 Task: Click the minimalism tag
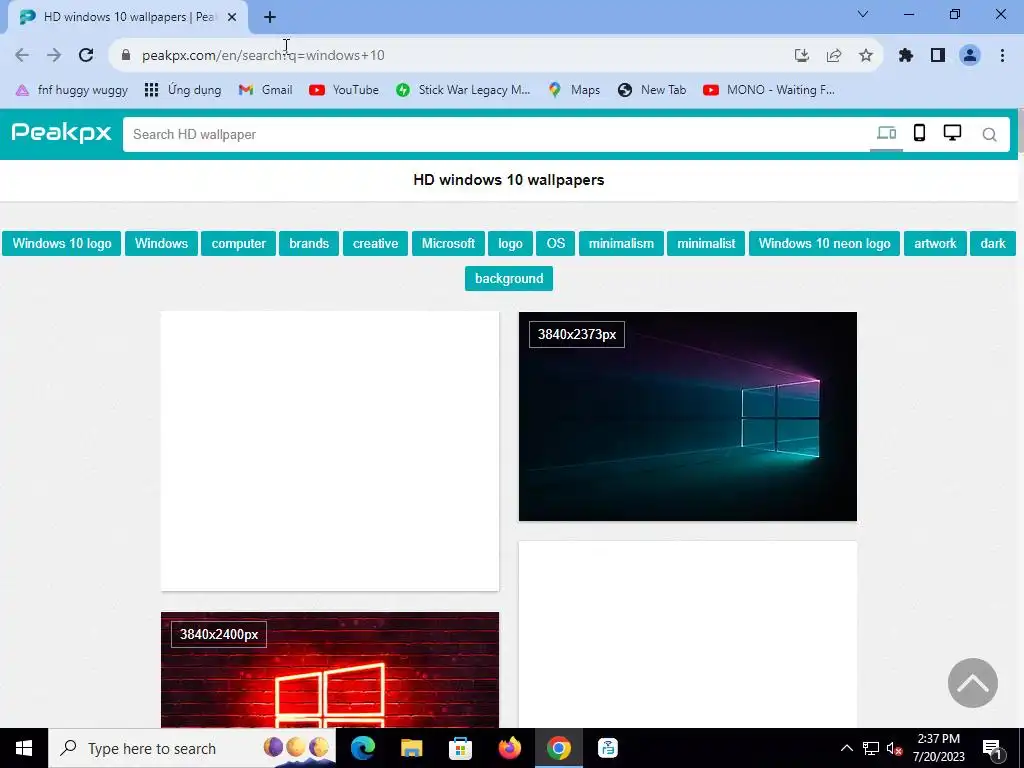621,244
